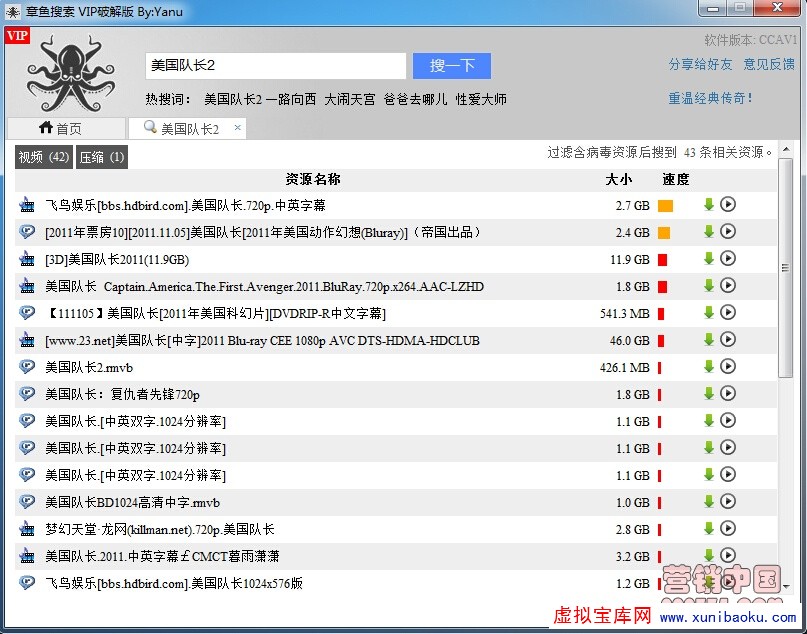Click the 重温经典传奇 link

(x=711, y=98)
